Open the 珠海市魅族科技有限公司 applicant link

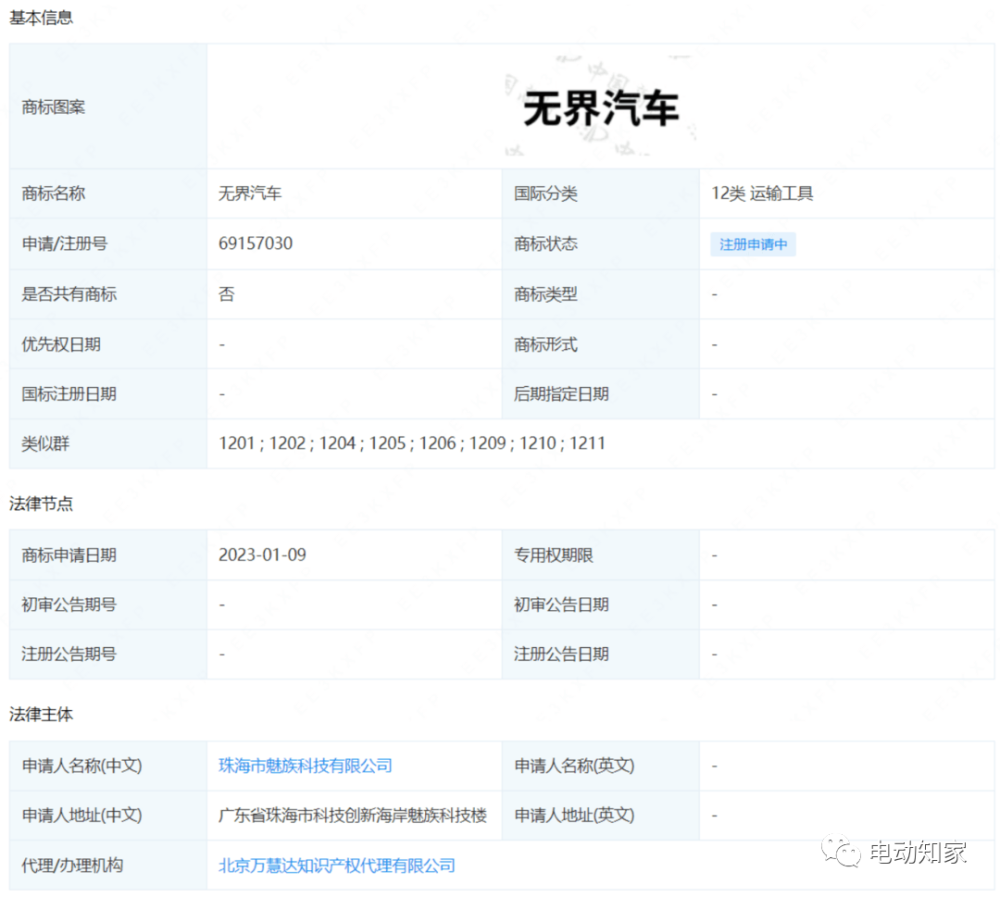click(x=305, y=765)
